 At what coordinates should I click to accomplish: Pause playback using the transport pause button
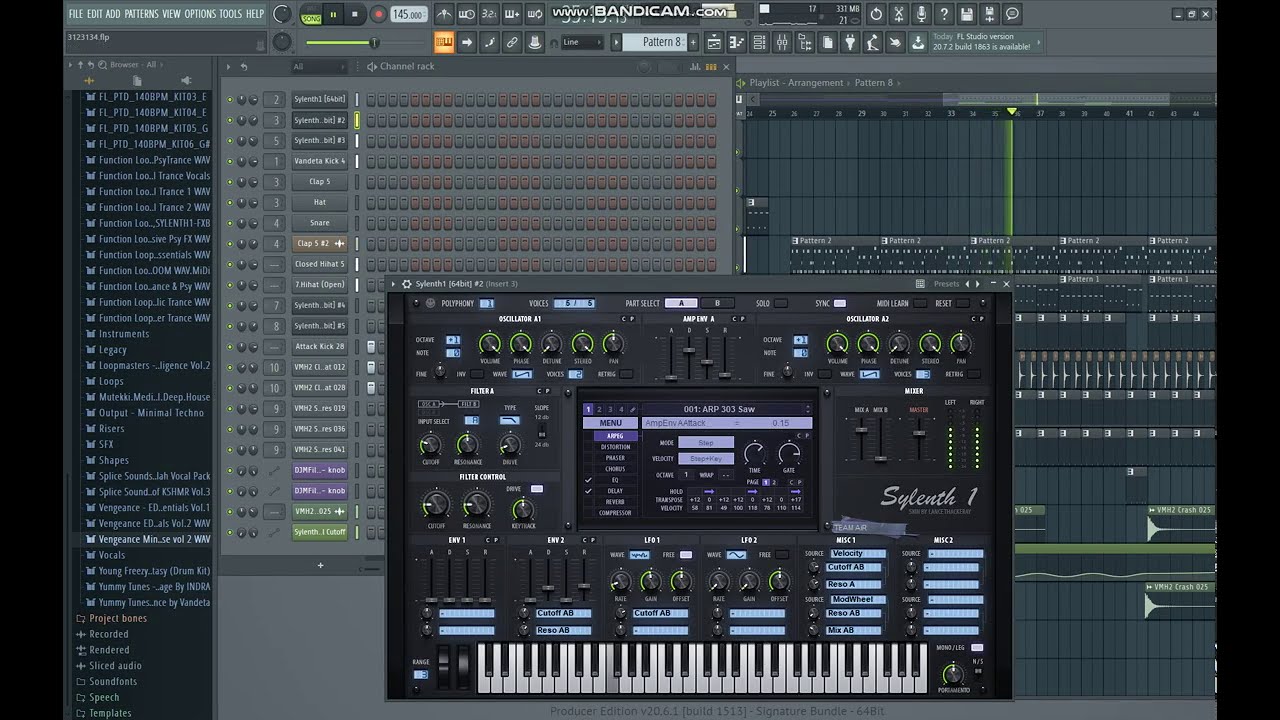[x=335, y=14]
